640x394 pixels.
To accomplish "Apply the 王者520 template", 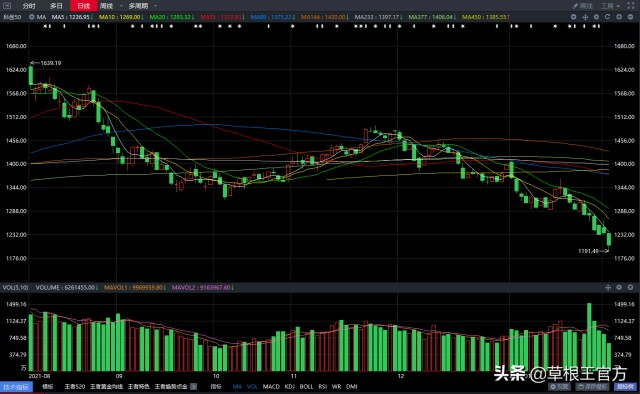I will pyautogui.click(x=75, y=386).
